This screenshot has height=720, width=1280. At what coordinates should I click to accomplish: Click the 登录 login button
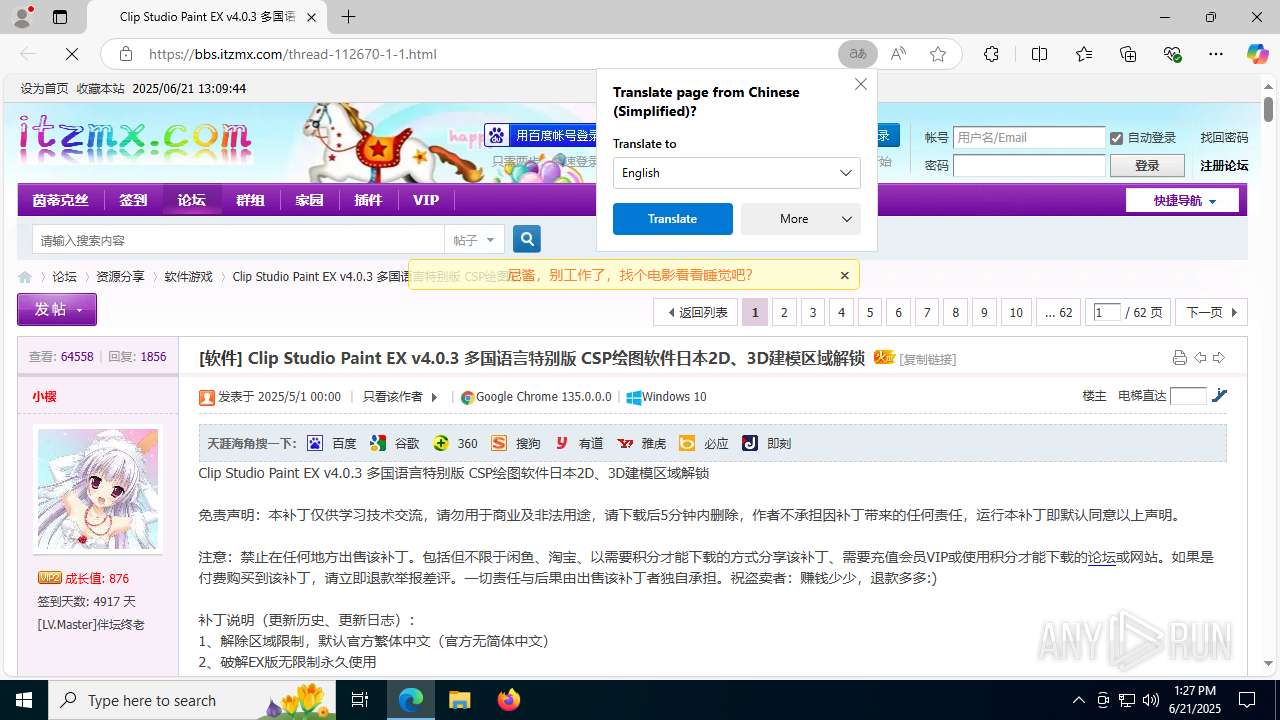coord(1147,166)
